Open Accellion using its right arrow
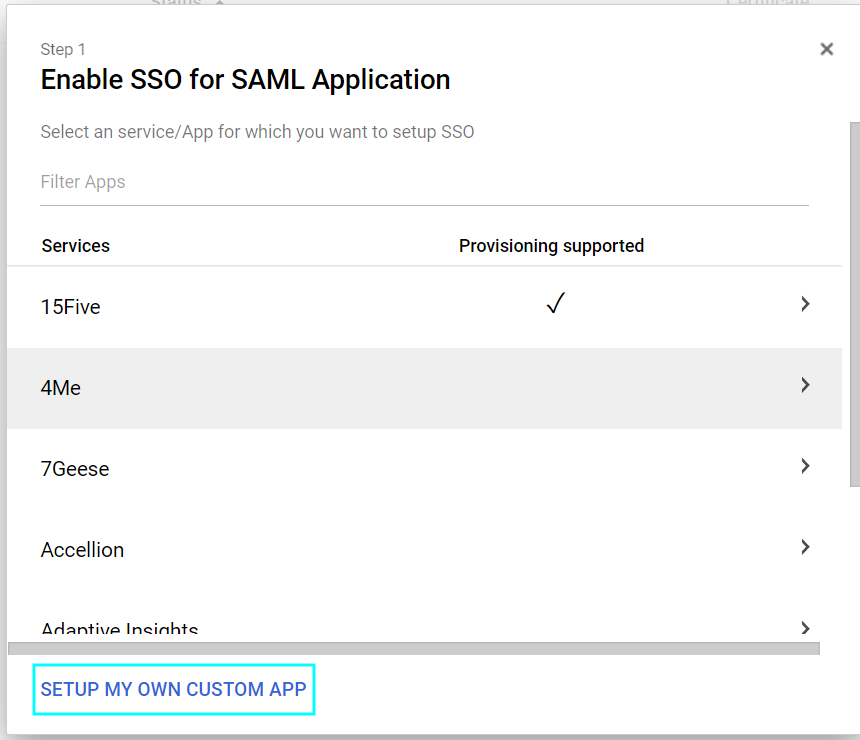The height and width of the screenshot is (740, 860). 805,547
